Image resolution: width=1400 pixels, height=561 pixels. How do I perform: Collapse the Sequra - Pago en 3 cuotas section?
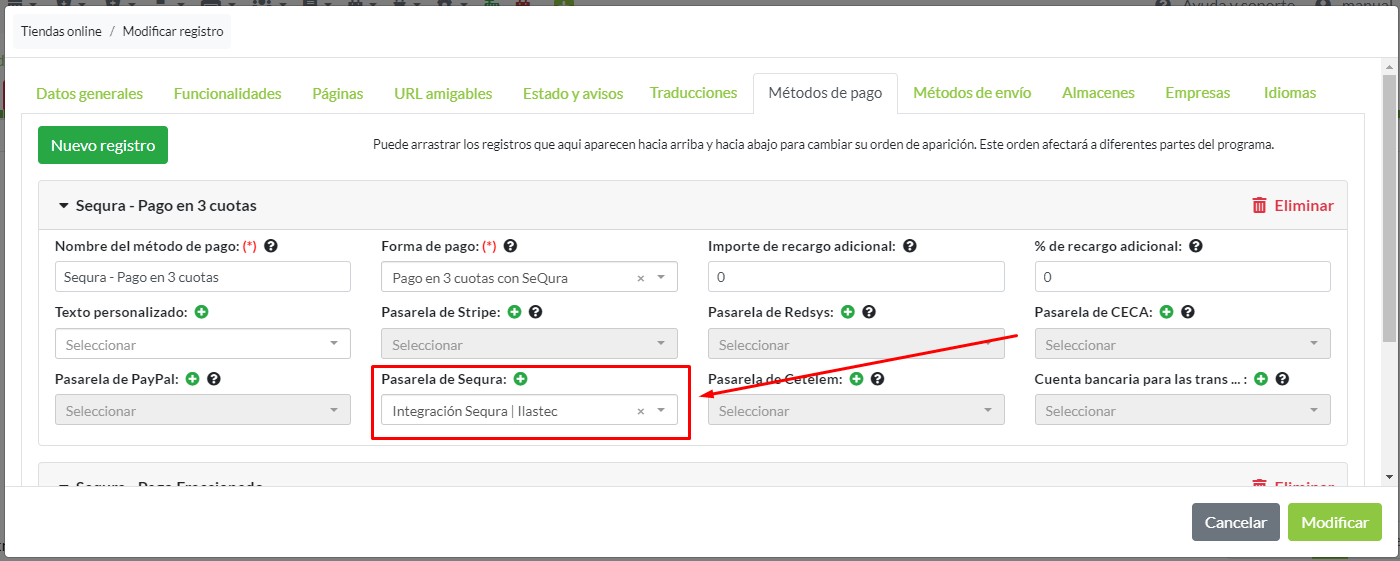(x=64, y=206)
